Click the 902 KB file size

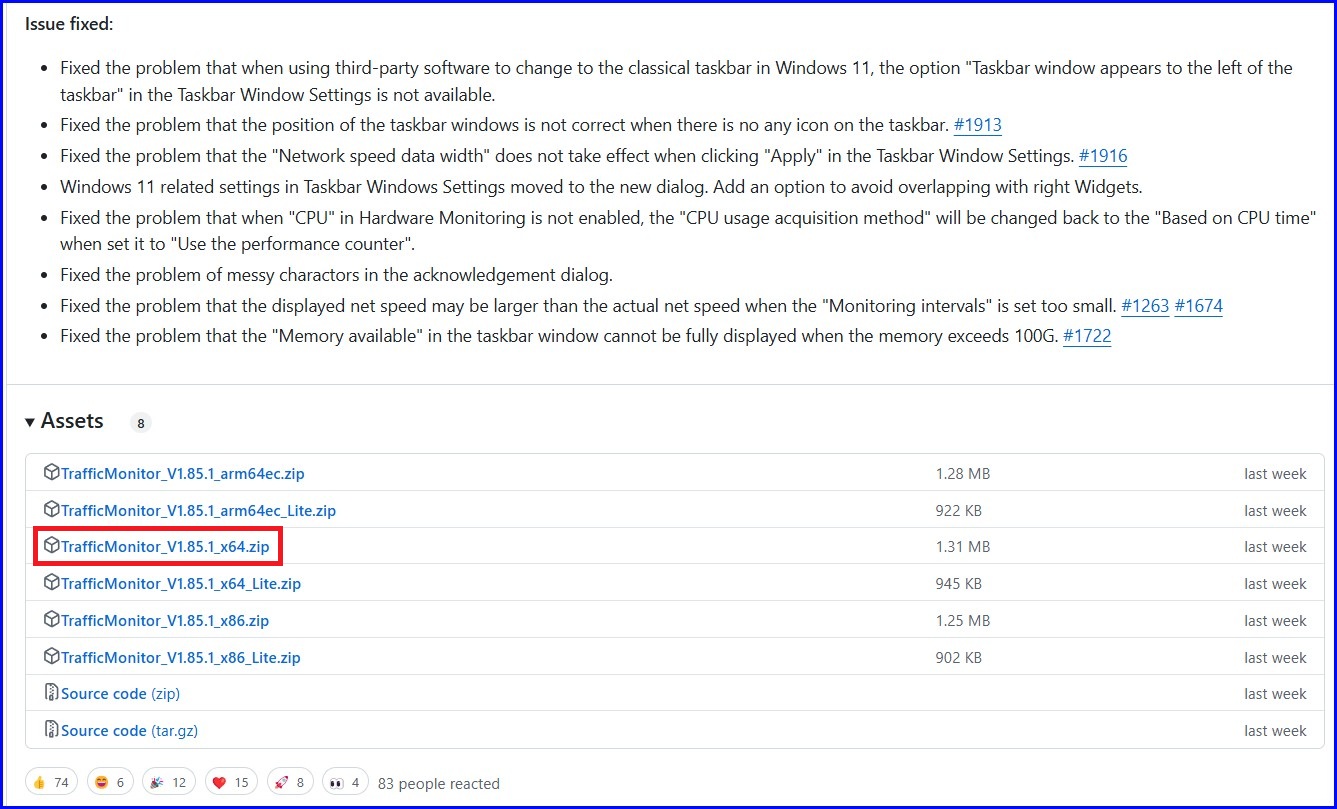[959, 658]
